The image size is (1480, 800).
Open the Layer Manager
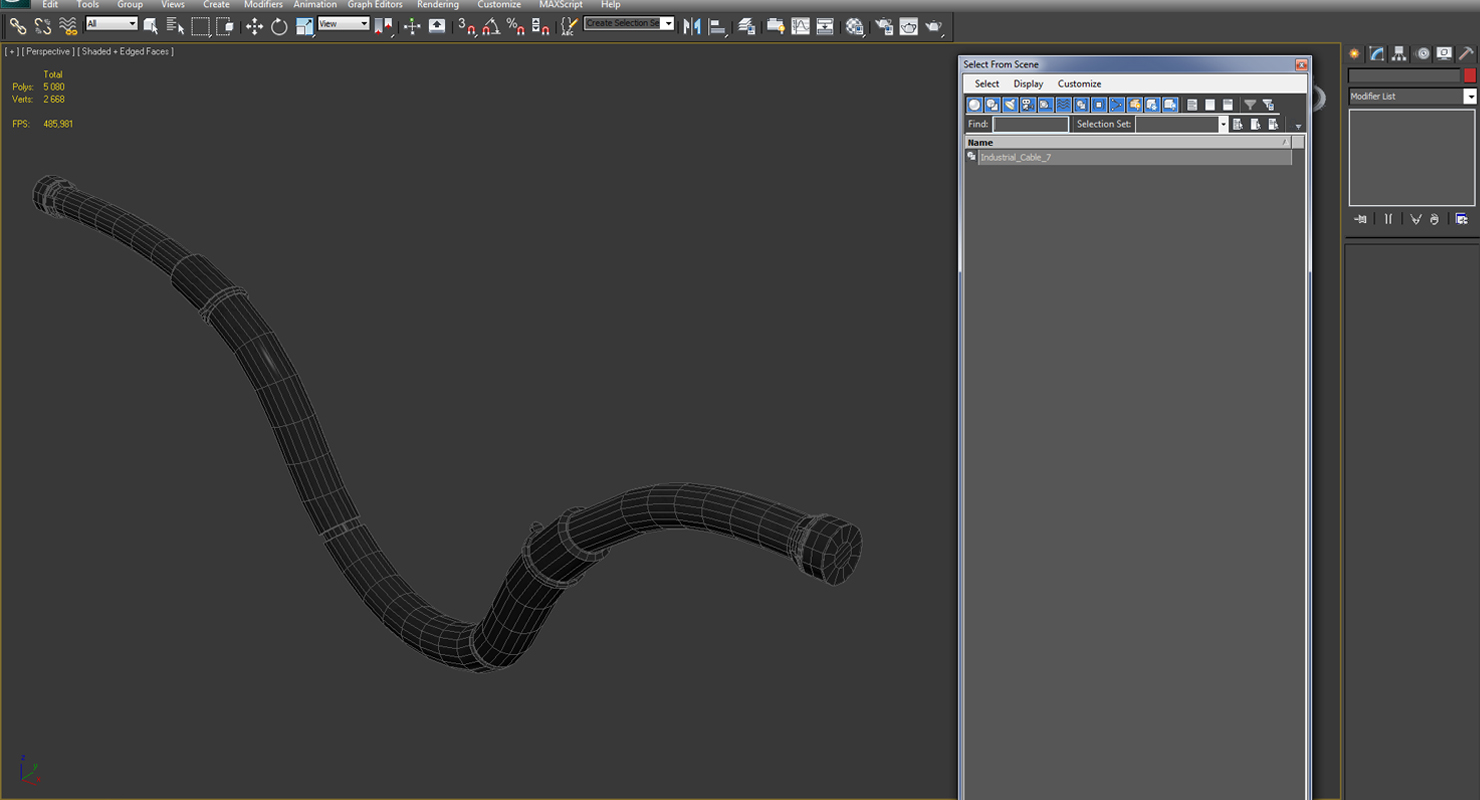[x=746, y=26]
